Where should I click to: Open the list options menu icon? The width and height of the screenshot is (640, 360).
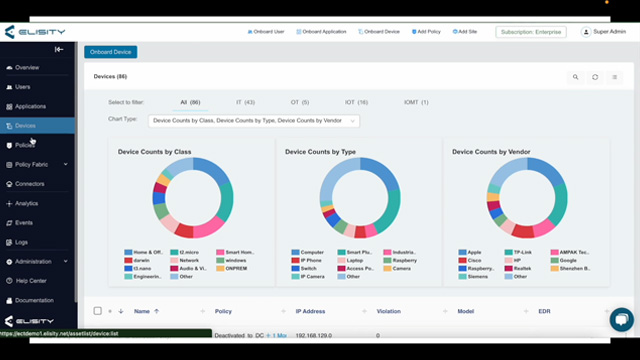(614, 77)
